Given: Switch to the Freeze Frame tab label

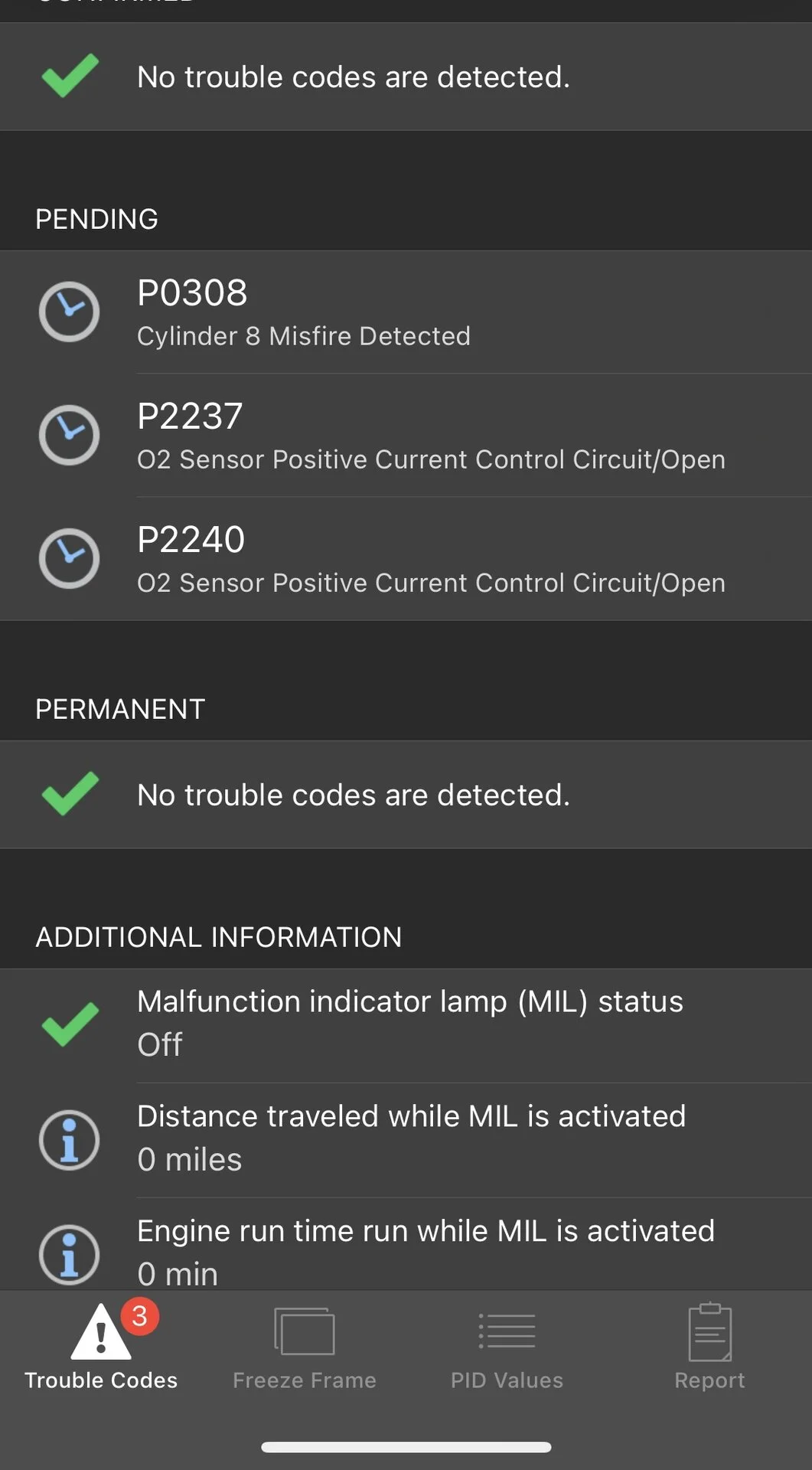Looking at the screenshot, I should [304, 1380].
